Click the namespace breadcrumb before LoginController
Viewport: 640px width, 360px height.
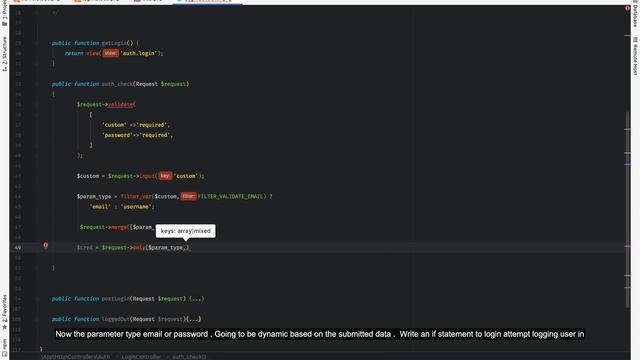[x=76, y=357]
